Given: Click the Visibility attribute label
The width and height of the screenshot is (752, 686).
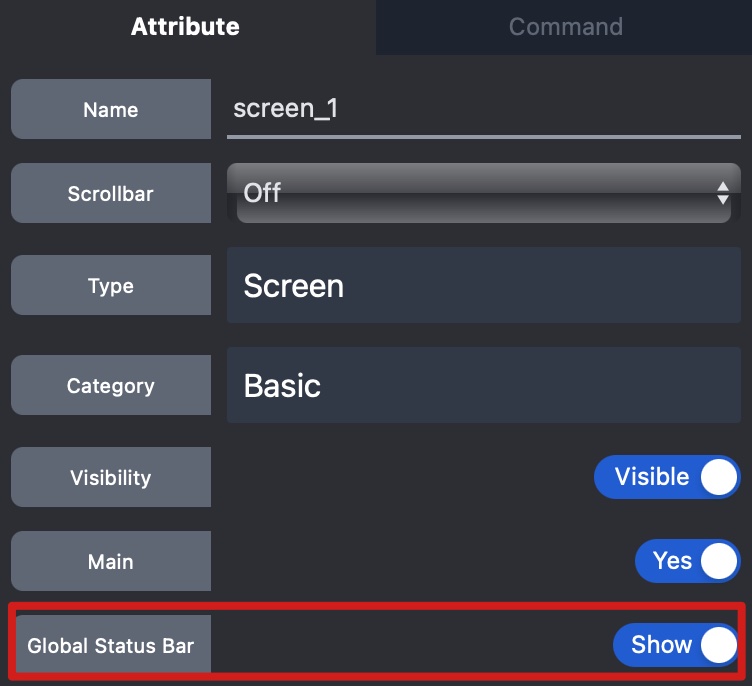Looking at the screenshot, I should click(111, 478).
